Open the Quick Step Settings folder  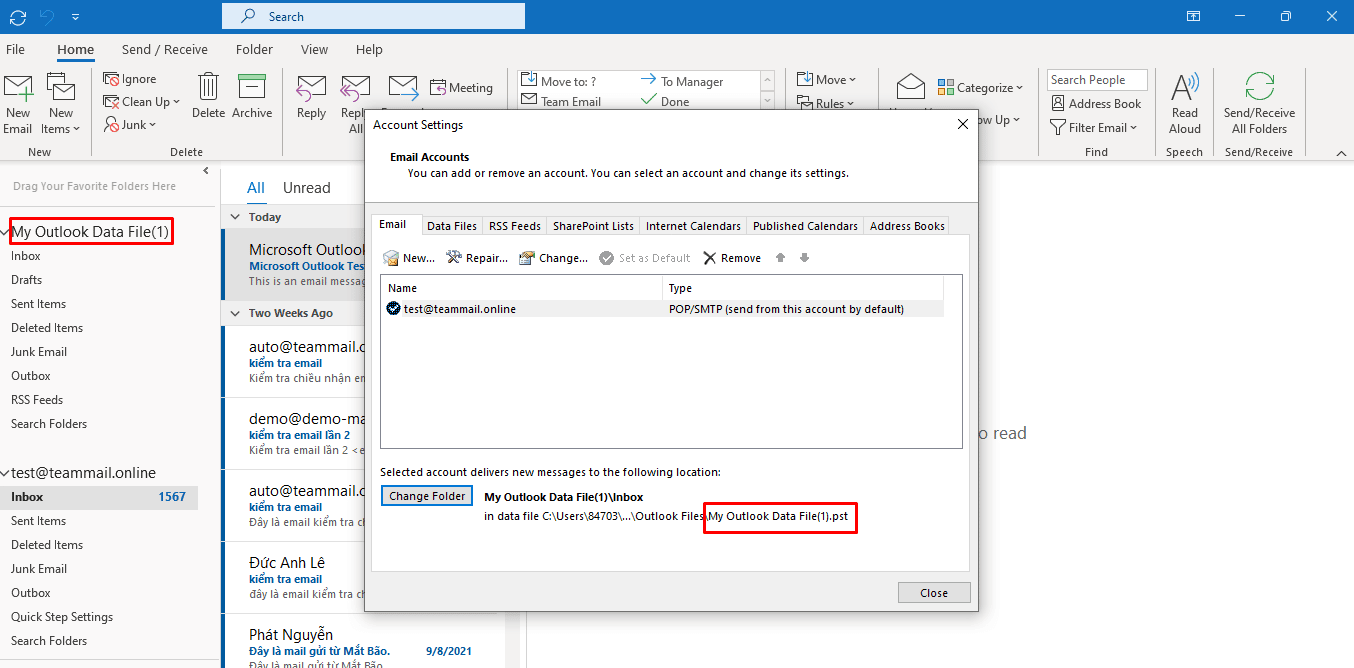pos(62,617)
